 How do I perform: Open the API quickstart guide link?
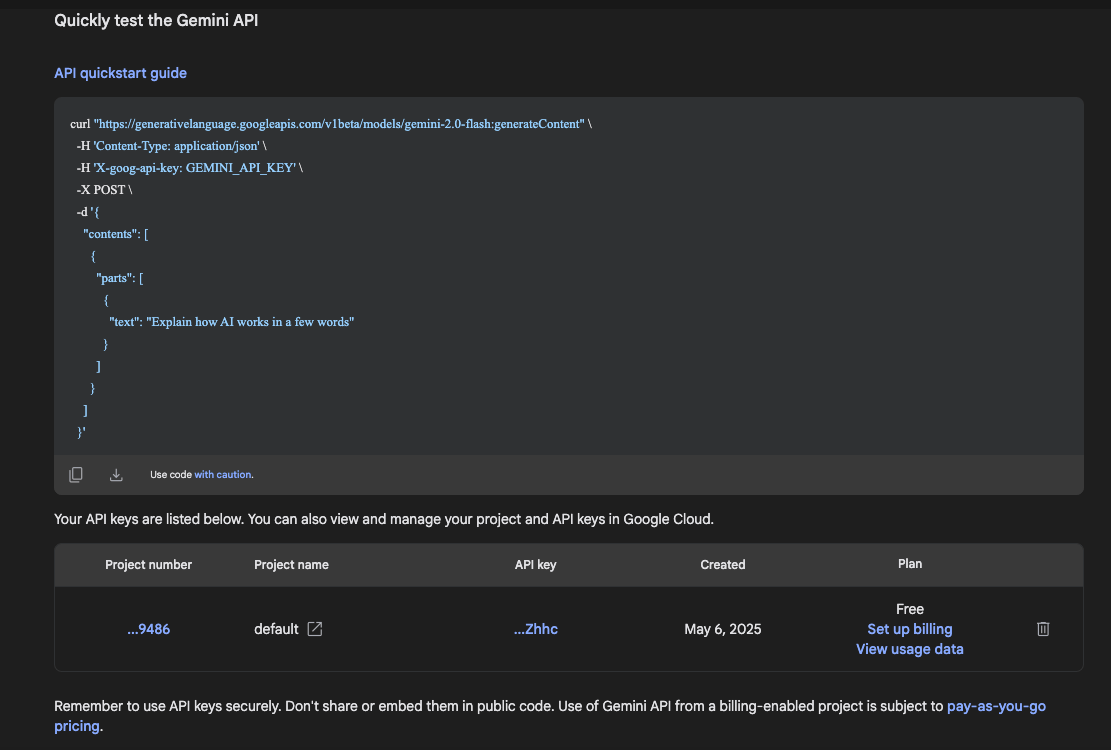point(120,73)
